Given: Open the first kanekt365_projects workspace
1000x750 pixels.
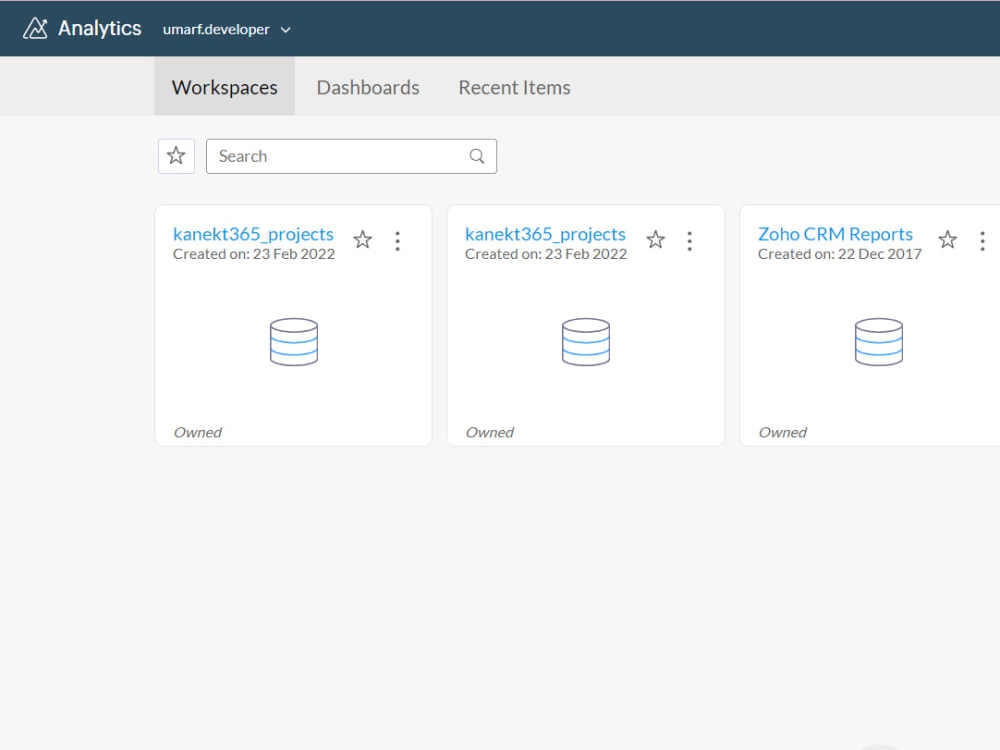Looking at the screenshot, I should [253, 234].
